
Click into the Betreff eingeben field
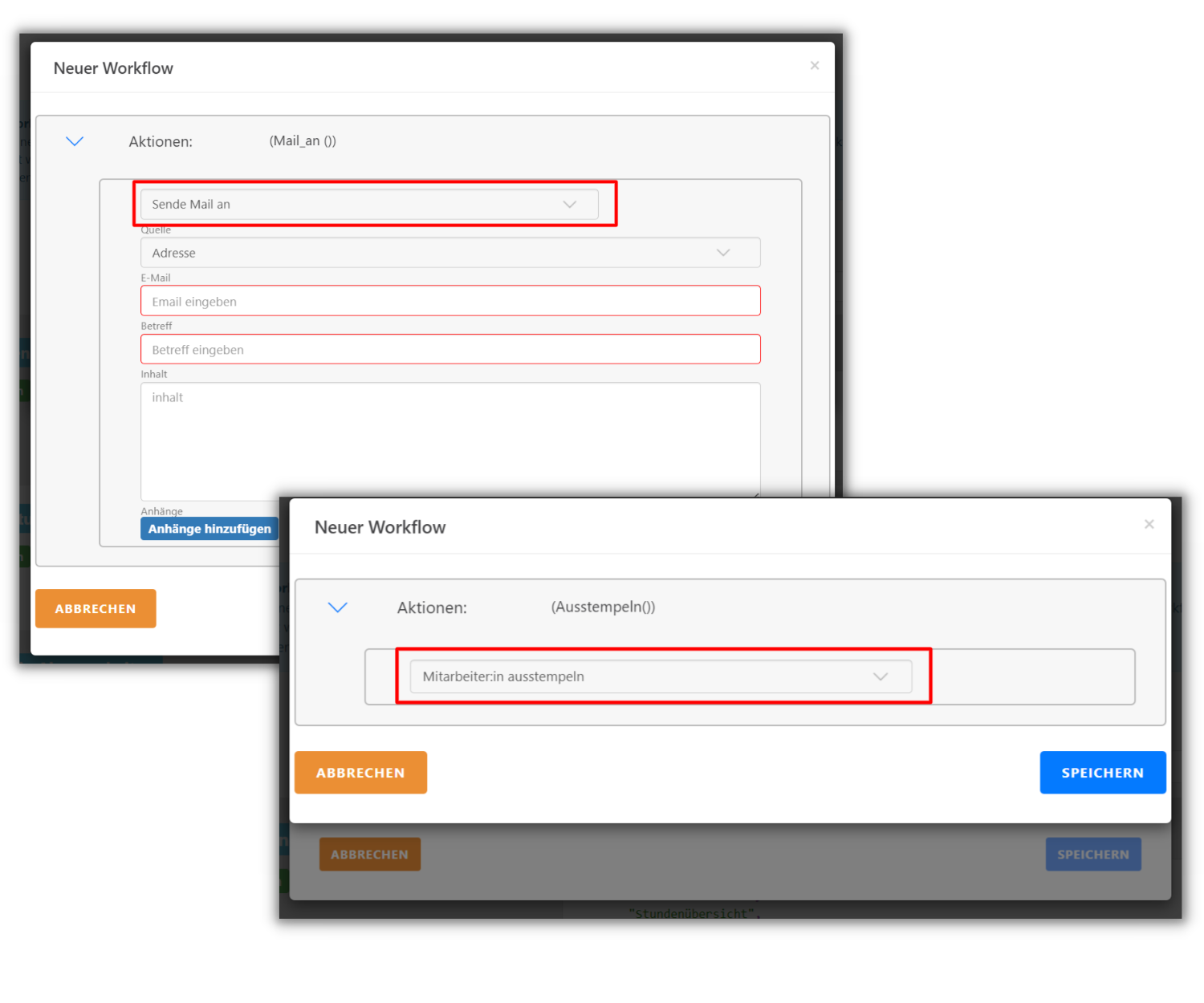tap(449, 349)
